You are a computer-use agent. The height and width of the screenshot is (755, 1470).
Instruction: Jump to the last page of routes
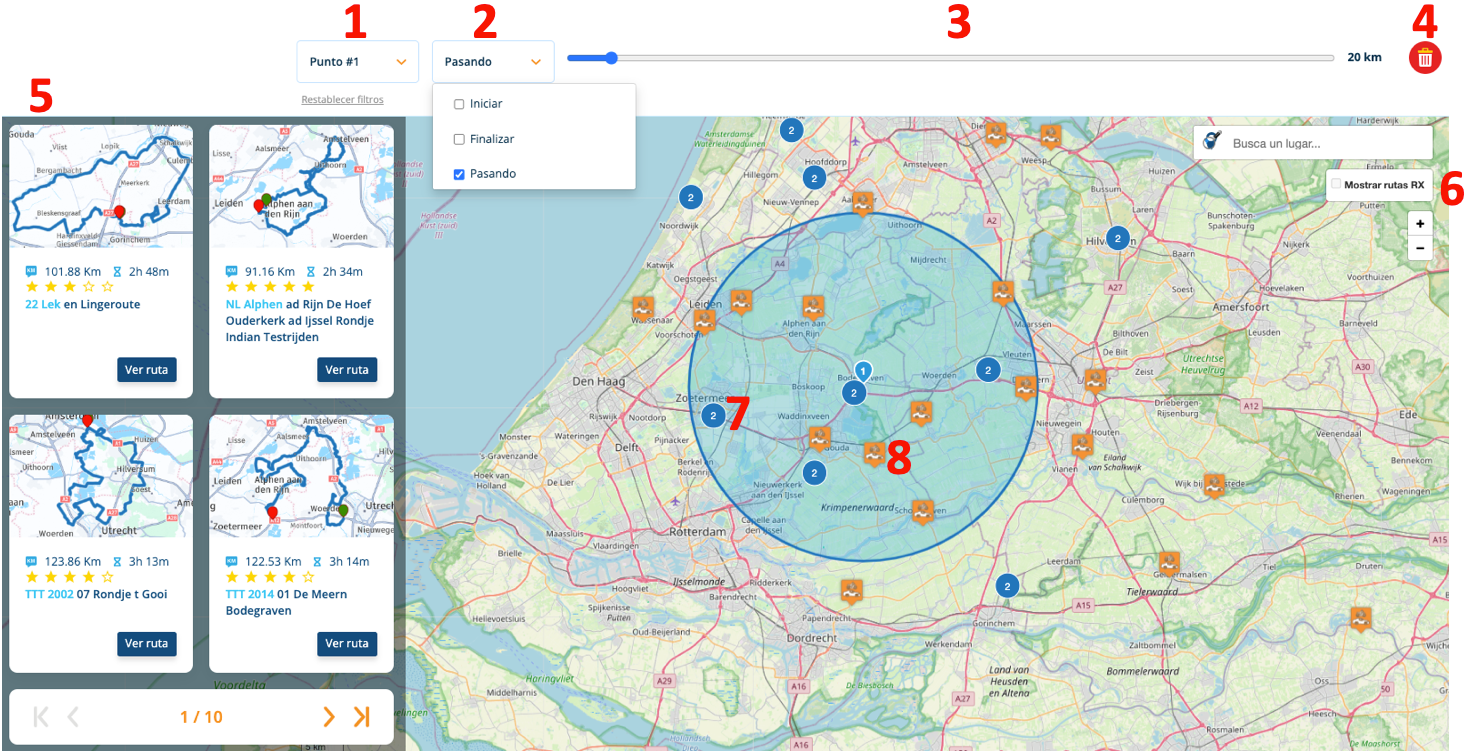[x=362, y=716]
